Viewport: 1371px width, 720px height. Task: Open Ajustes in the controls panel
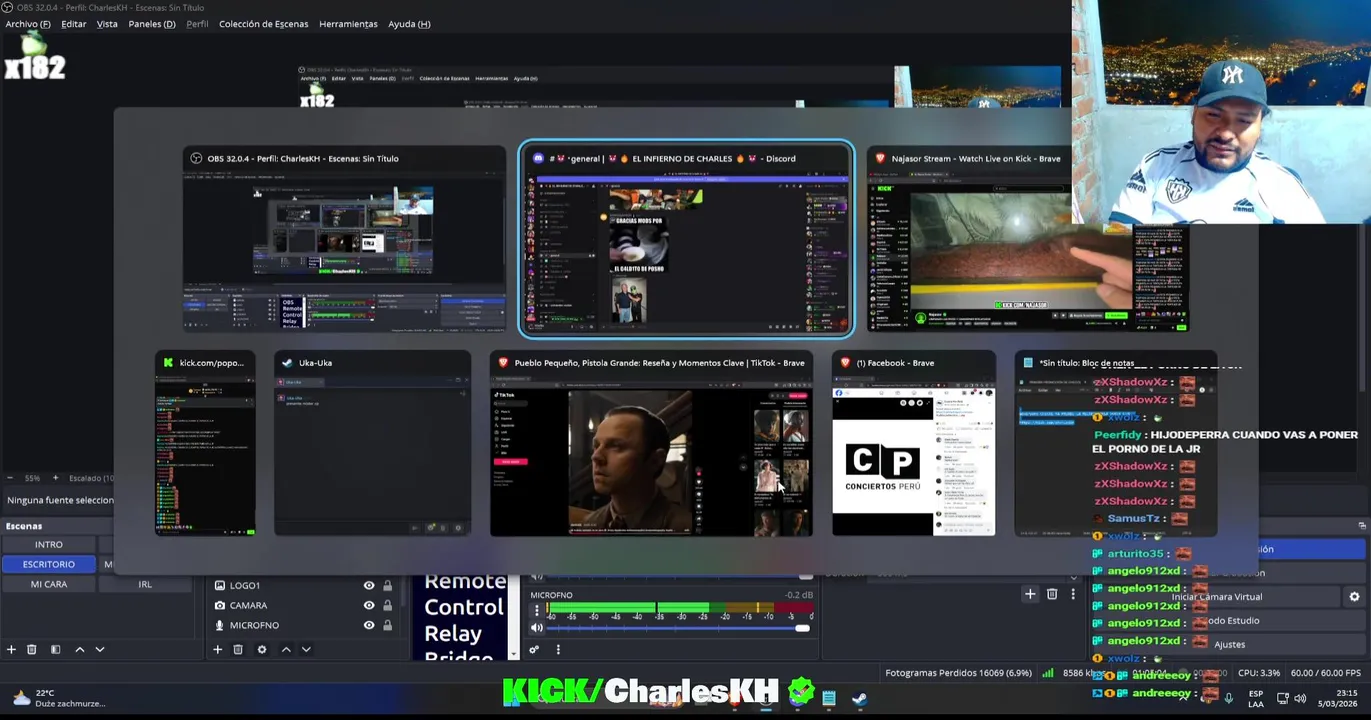click(1230, 644)
